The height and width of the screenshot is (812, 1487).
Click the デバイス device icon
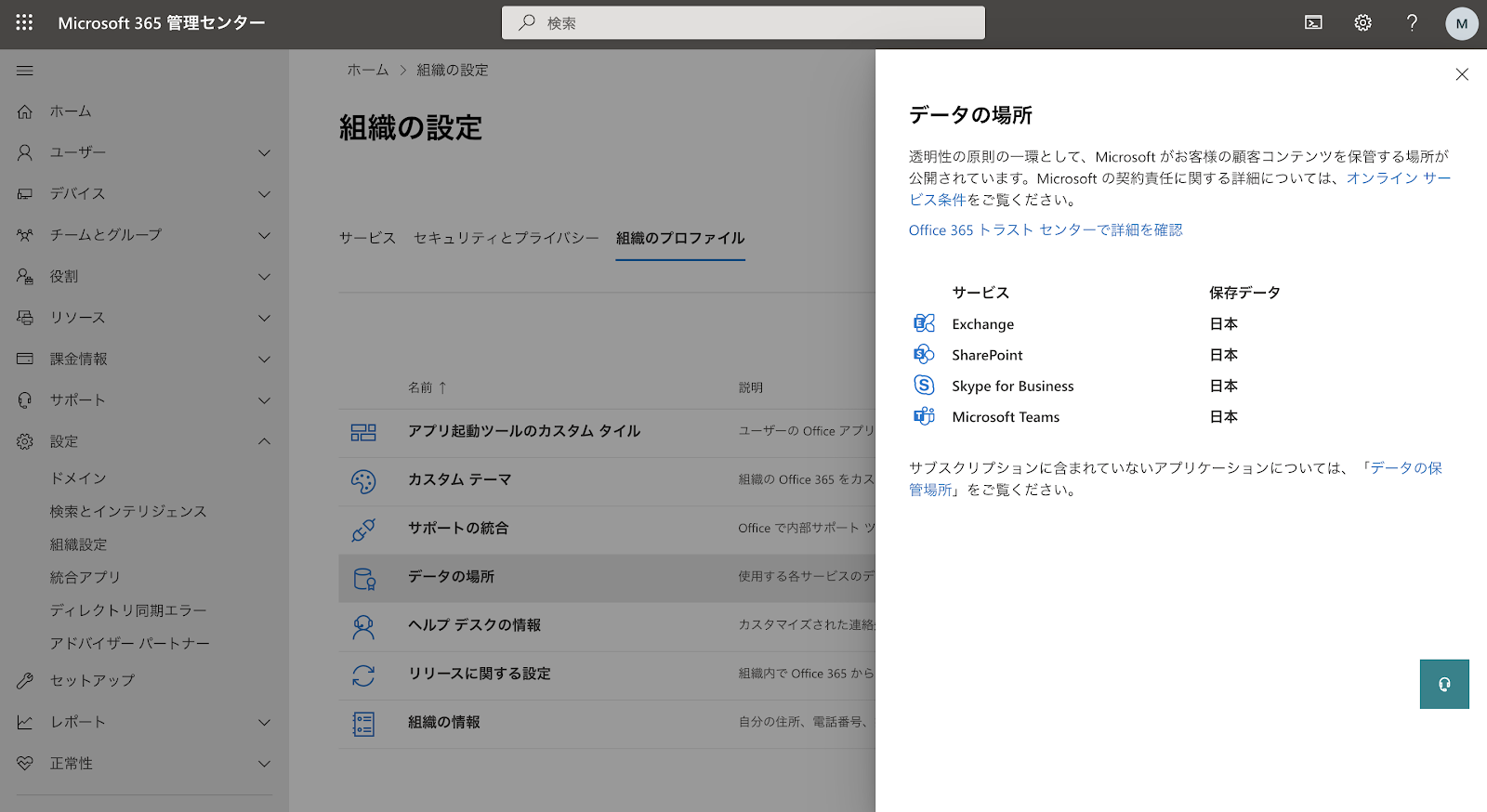coord(25,193)
